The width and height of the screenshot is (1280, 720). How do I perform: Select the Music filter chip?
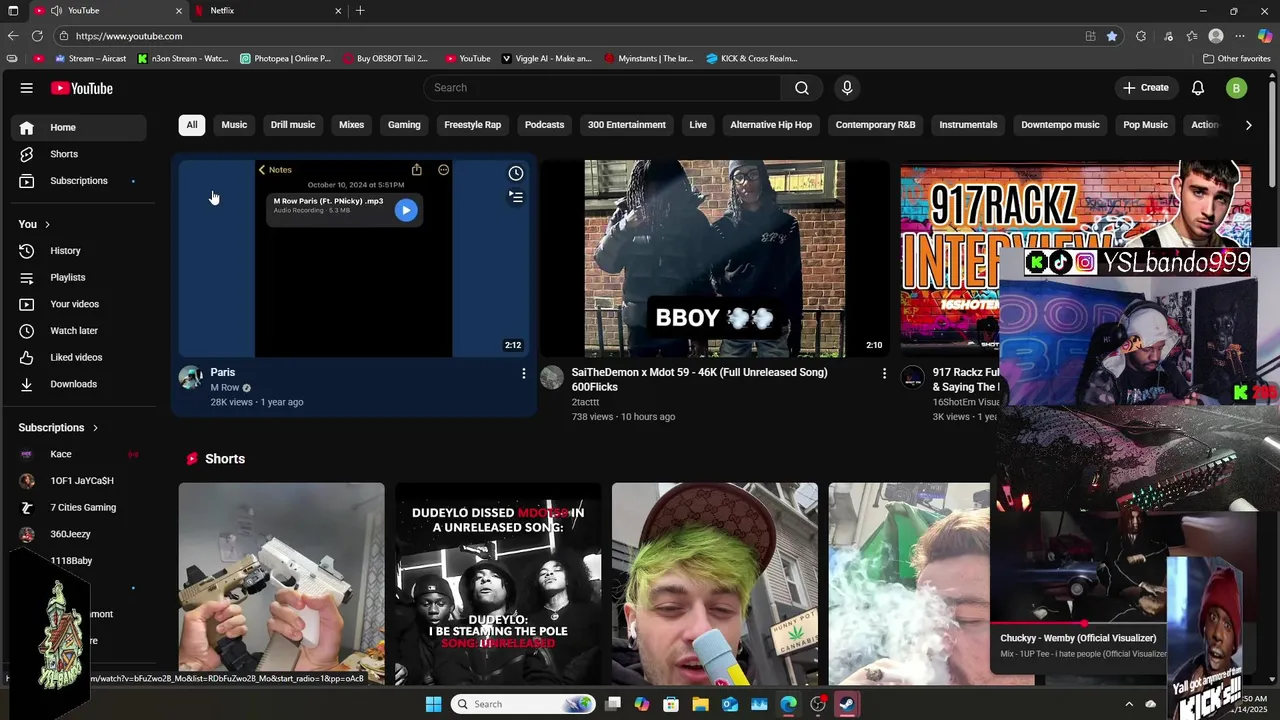pyautogui.click(x=234, y=125)
